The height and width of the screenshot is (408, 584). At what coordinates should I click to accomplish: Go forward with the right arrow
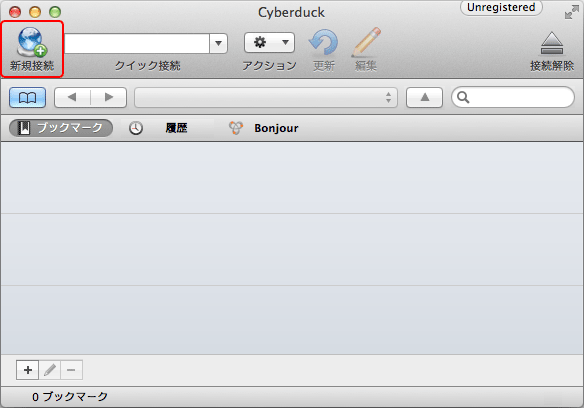109,98
